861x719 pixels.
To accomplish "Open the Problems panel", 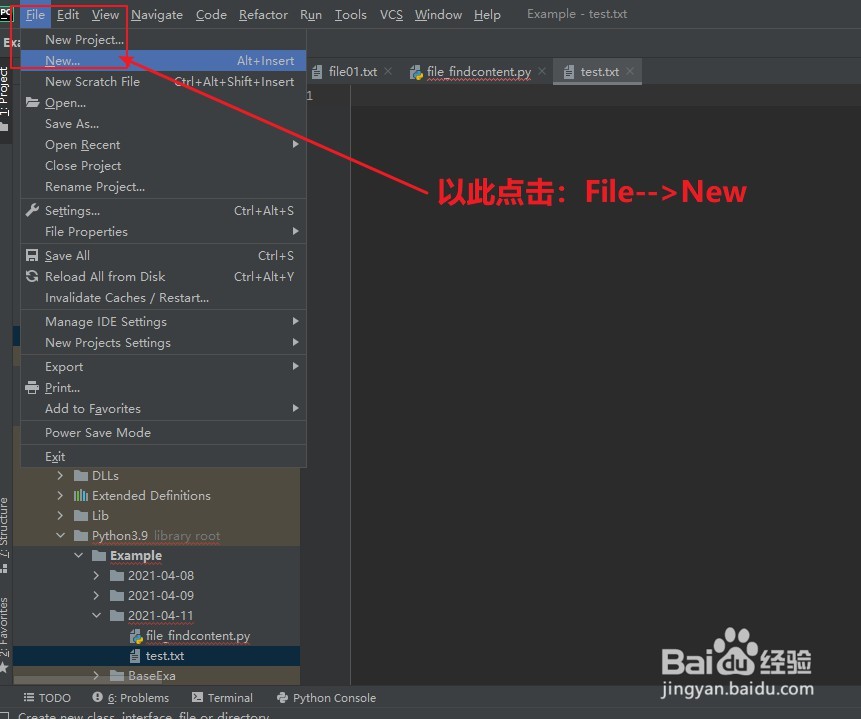I will 132,697.
